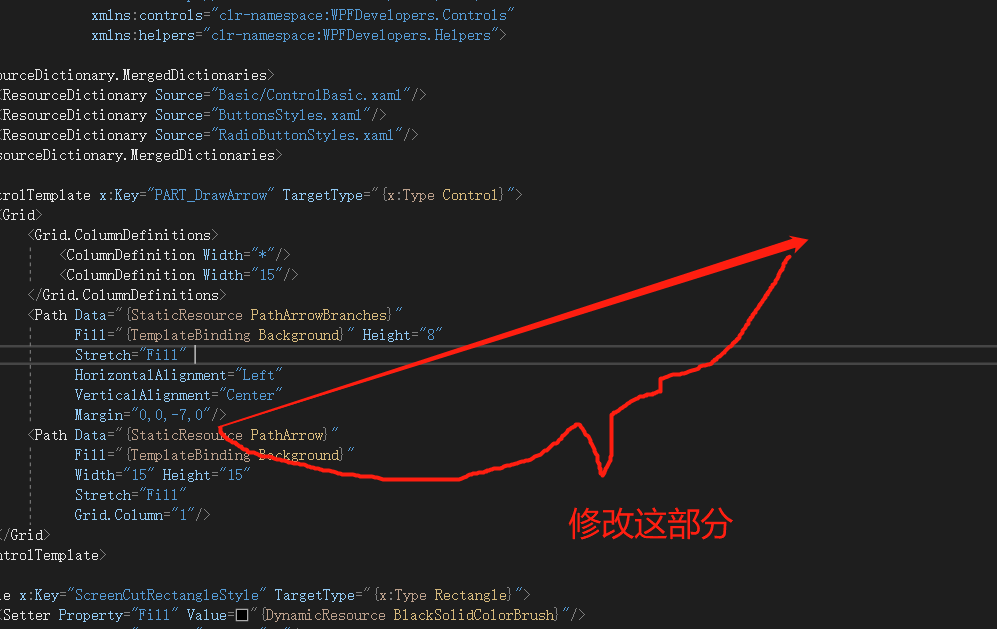Click the Stretch="Fill" attribute on highlighted line
The height and width of the screenshot is (629, 997).
point(131,355)
